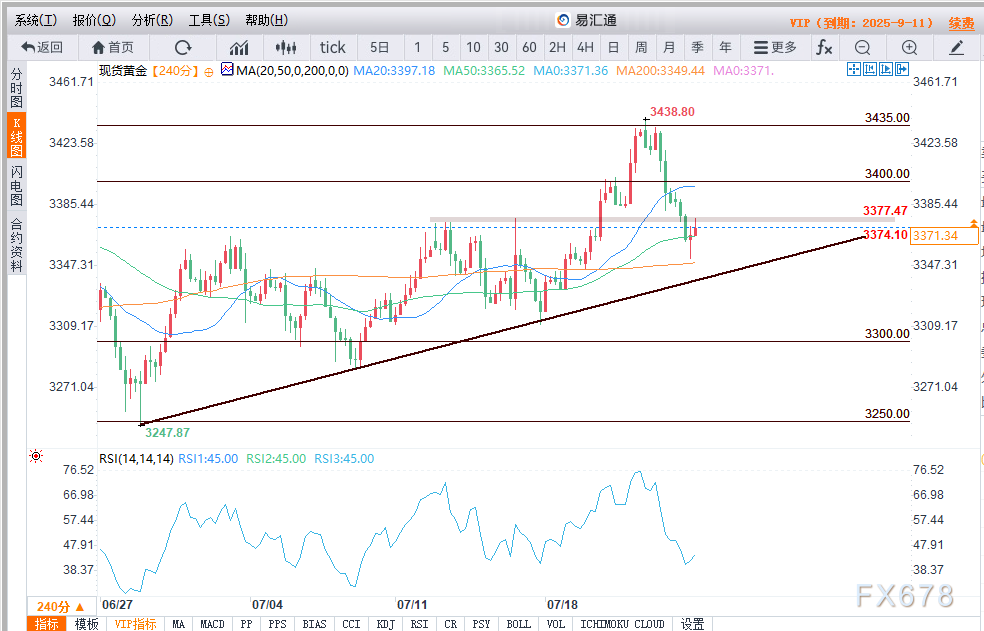Select the 4H timeframe button
This screenshot has height=631, width=984.
(585, 47)
